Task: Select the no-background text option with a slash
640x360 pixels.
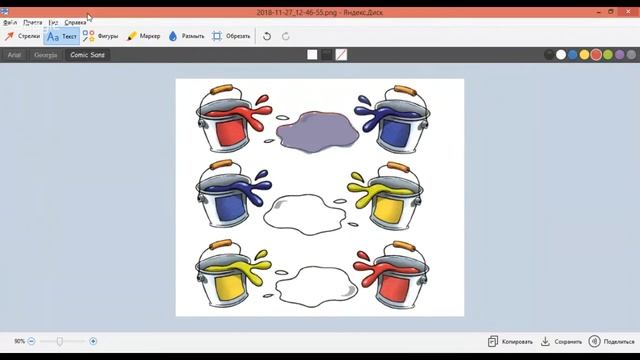Action: (341, 55)
